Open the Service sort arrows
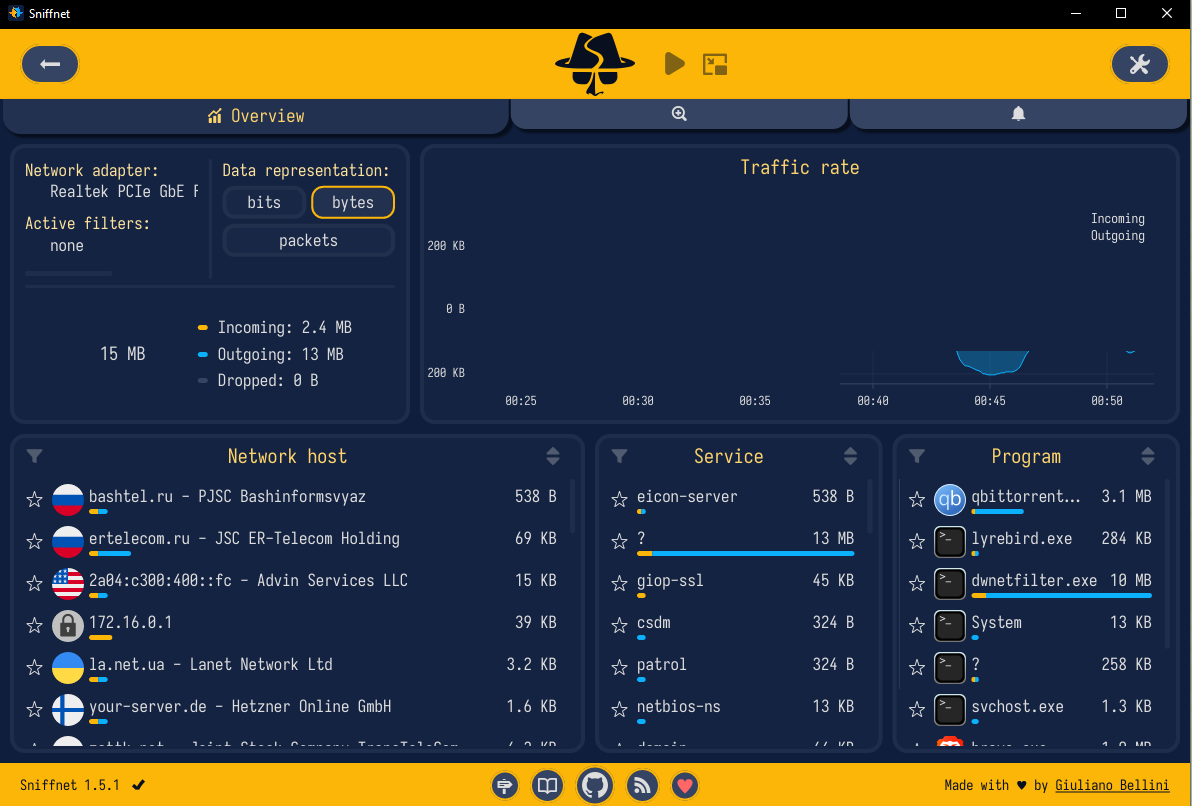Screen dimensions: 1192x806 [x=850, y=456]
